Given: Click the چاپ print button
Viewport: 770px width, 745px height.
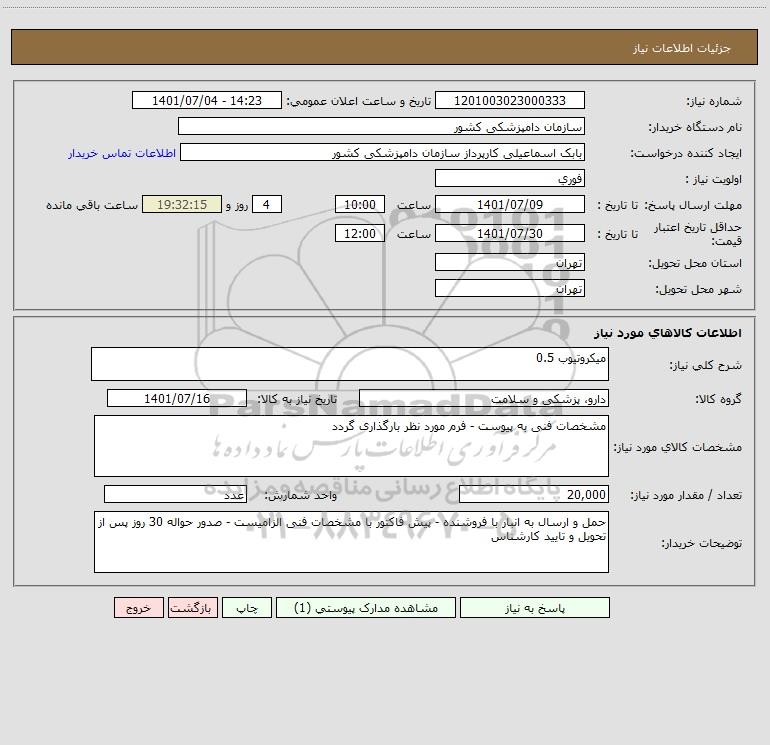Looking at the screenshot, I should [x=247, y=607].
